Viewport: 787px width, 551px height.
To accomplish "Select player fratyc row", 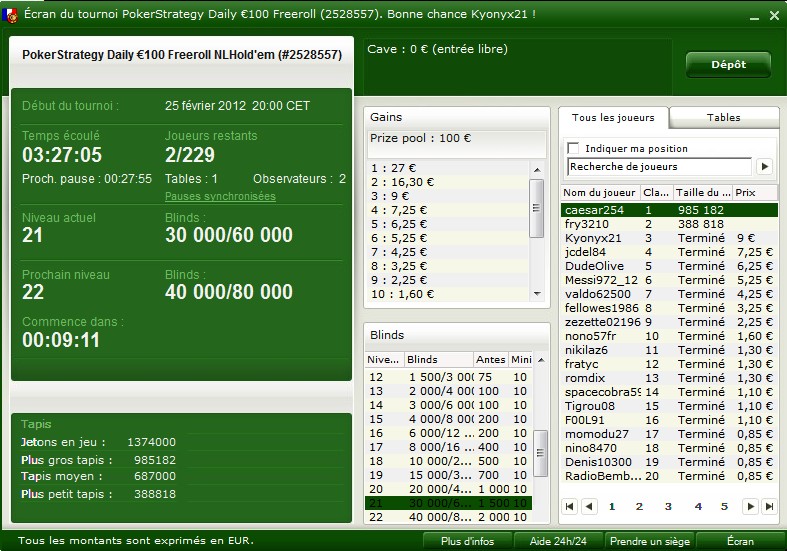I will (x=669, y=364).
